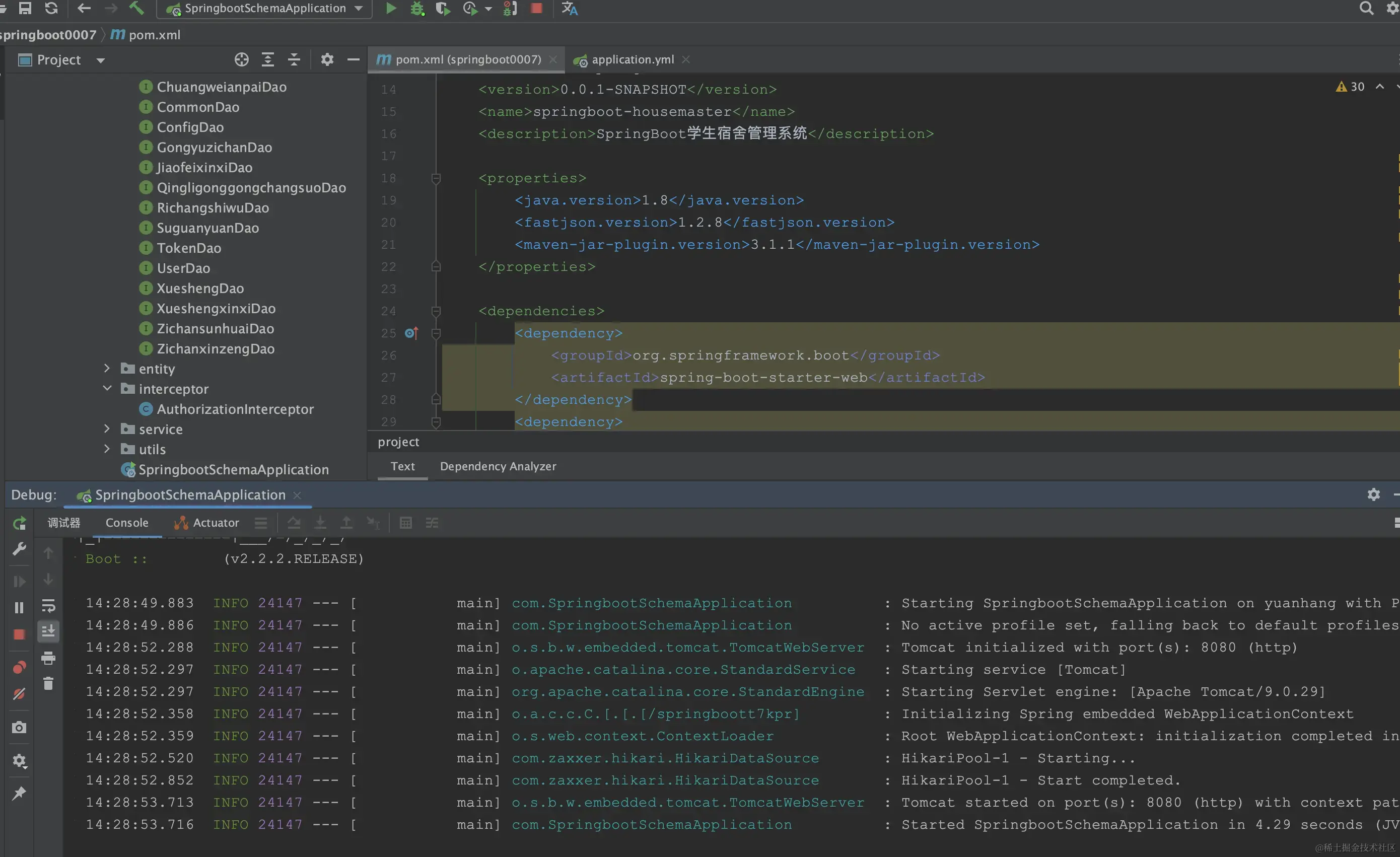Viewport: 1400px width, 857px height.
Task: Click the 30 warnings indicator
Action: pyautogui.click(x=1350, y=86)
